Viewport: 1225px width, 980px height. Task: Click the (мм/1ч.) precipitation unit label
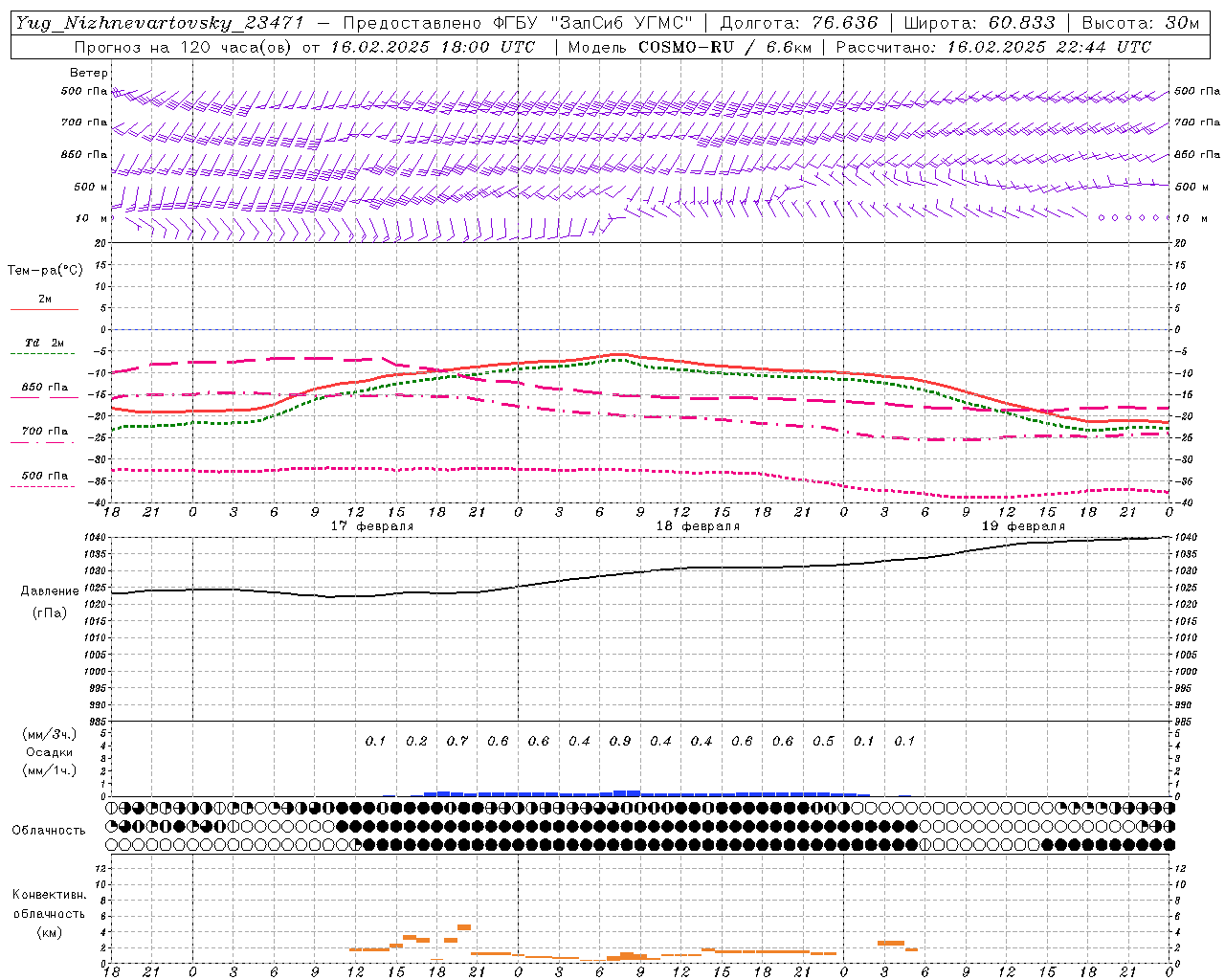[50, 769]
